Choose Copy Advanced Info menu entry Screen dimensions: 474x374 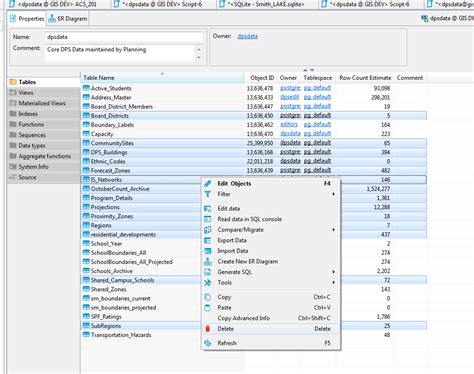pyautogui.click(x=271, y=318)
